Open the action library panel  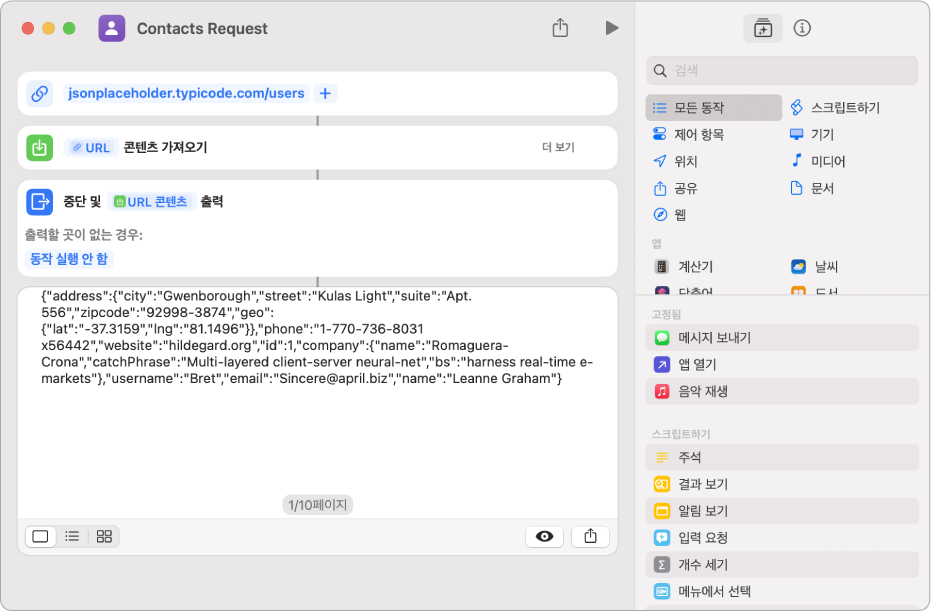tap(762, 28)
